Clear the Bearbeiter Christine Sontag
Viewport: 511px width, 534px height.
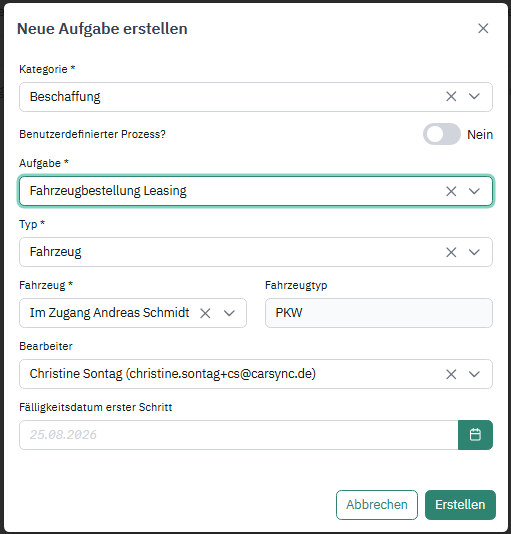451,374
